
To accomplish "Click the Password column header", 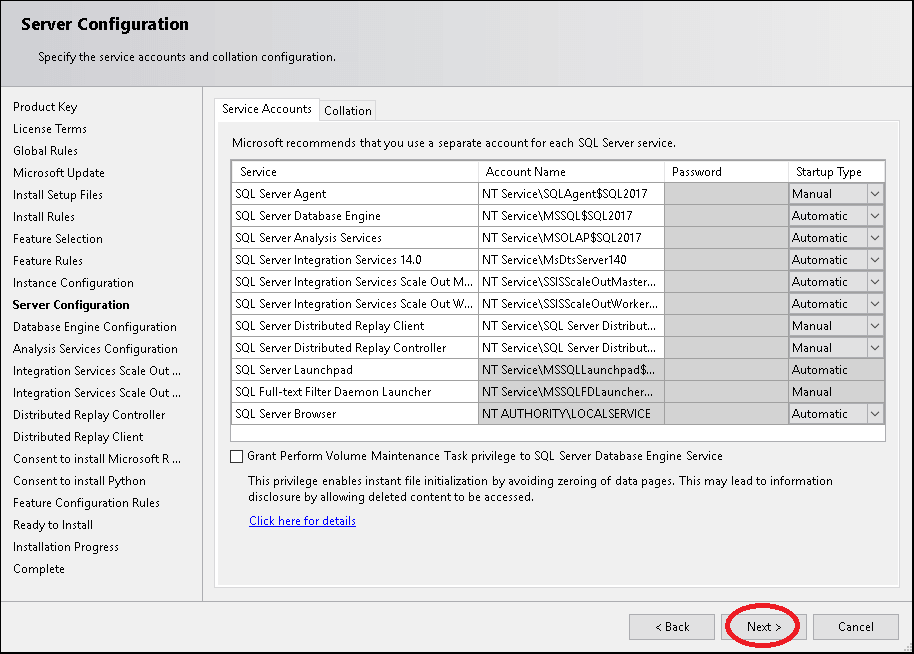I will (726, 172).
